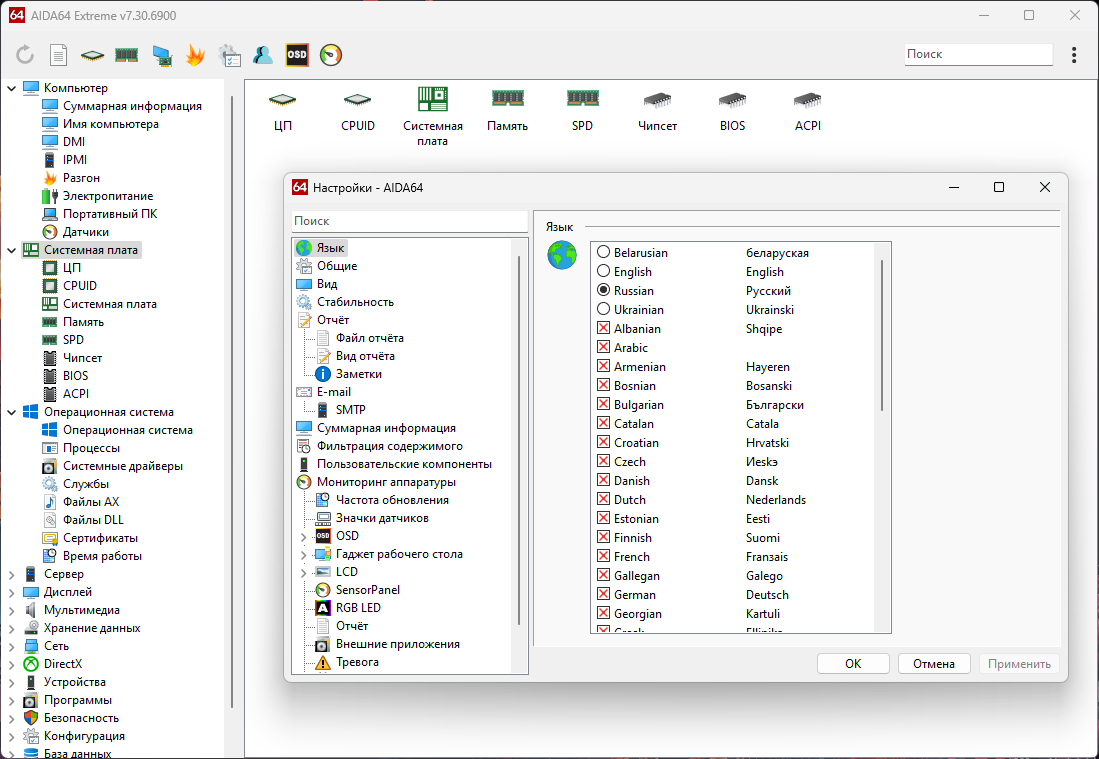Click OK in the settings dialog

pyautogui.click(x=853, y=664)
